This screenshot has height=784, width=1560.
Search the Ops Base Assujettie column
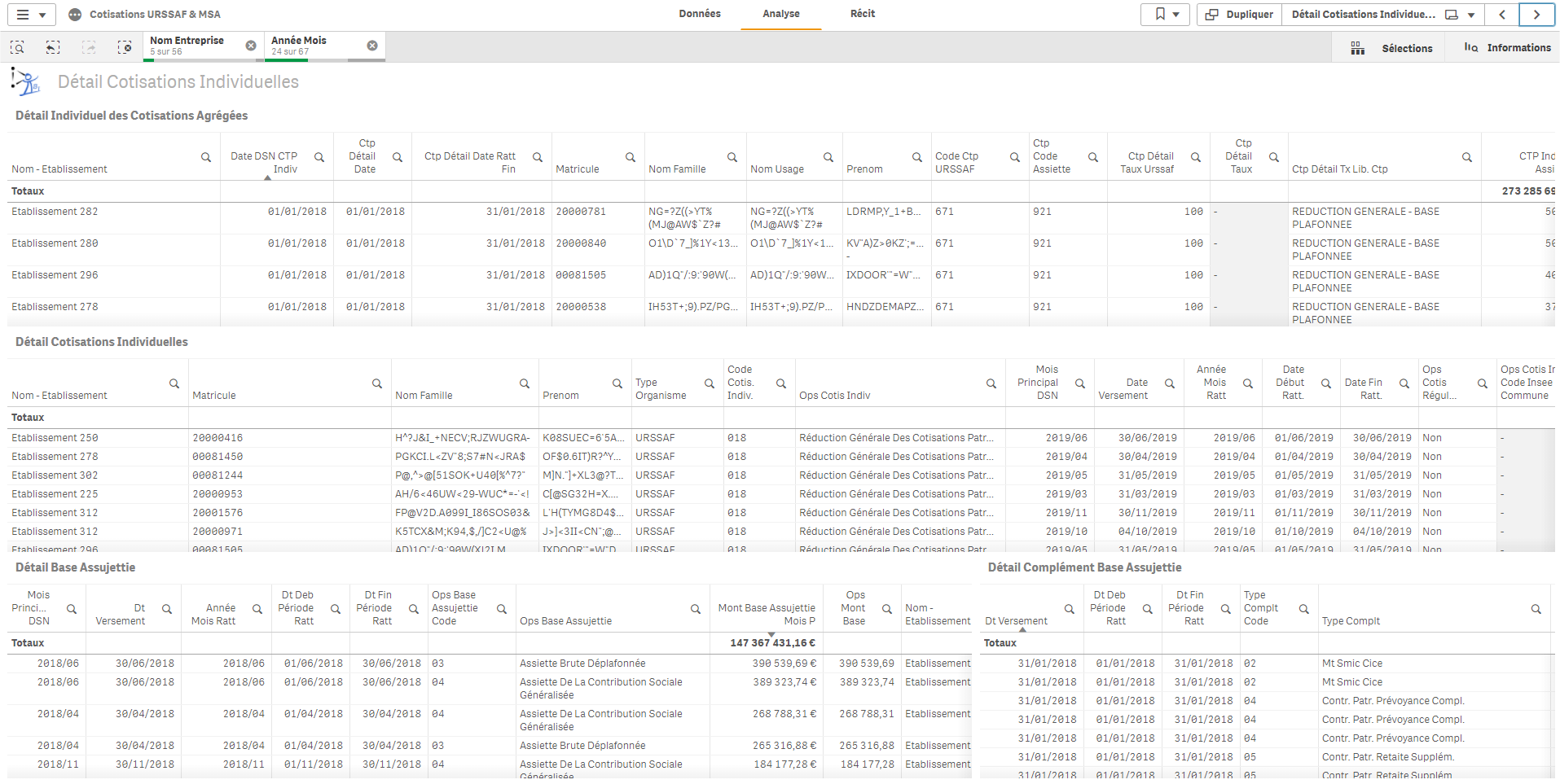(695, 609)
